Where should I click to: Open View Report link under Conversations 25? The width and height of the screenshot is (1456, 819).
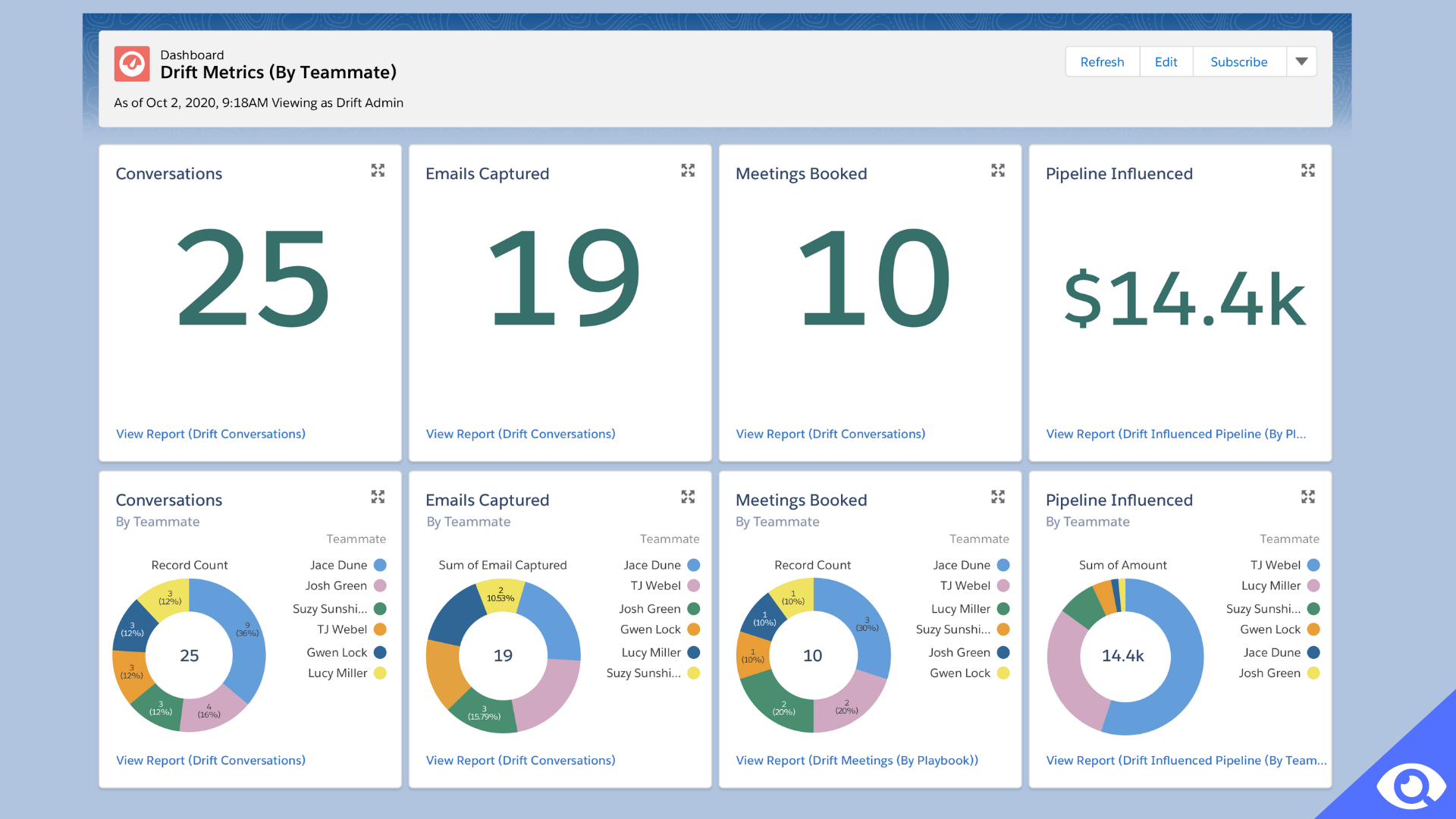(211, 434)
